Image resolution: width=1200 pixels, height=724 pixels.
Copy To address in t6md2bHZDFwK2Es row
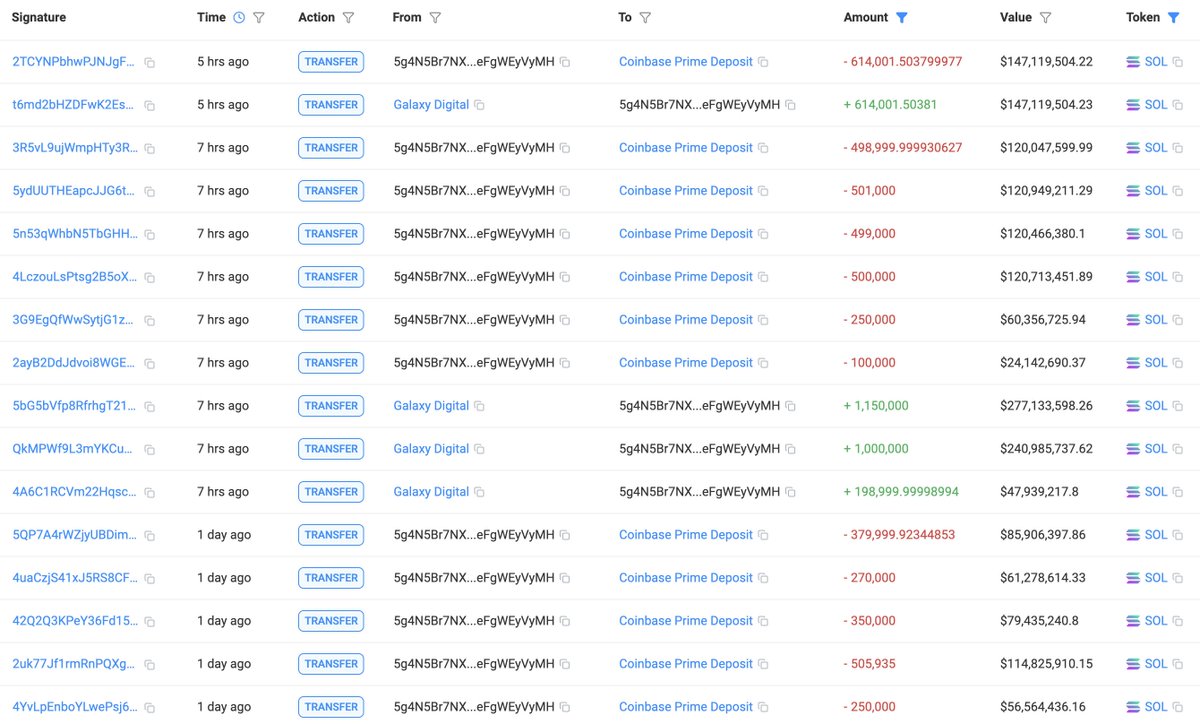790,105
